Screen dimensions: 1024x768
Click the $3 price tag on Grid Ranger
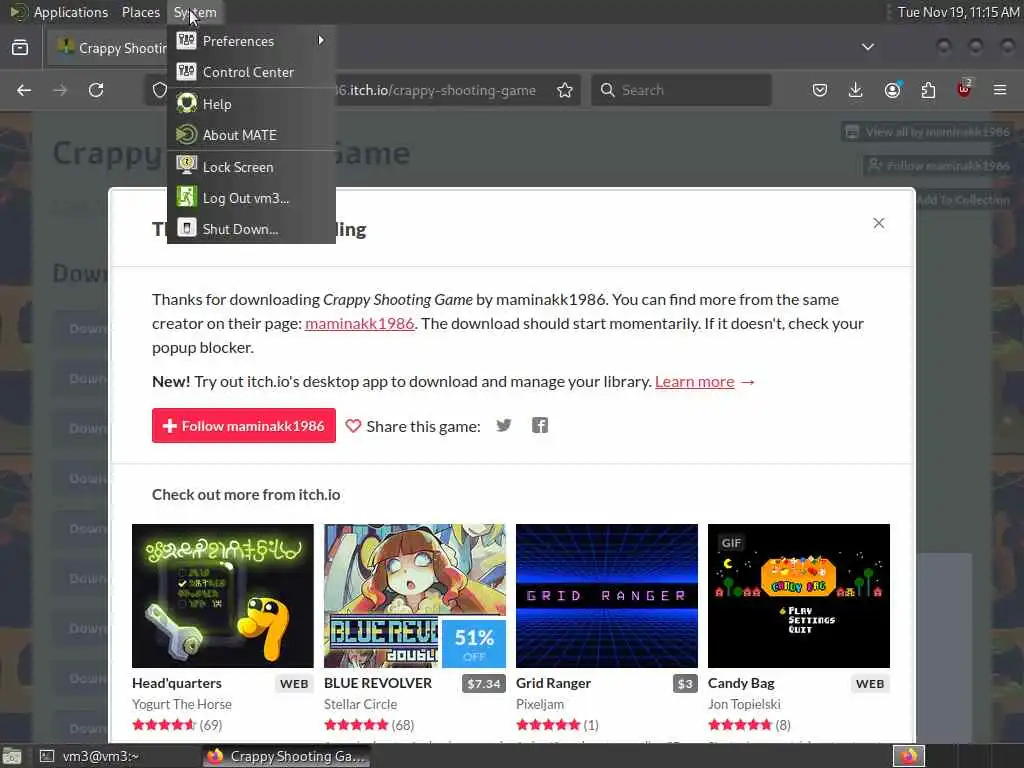tap(685, 684)
